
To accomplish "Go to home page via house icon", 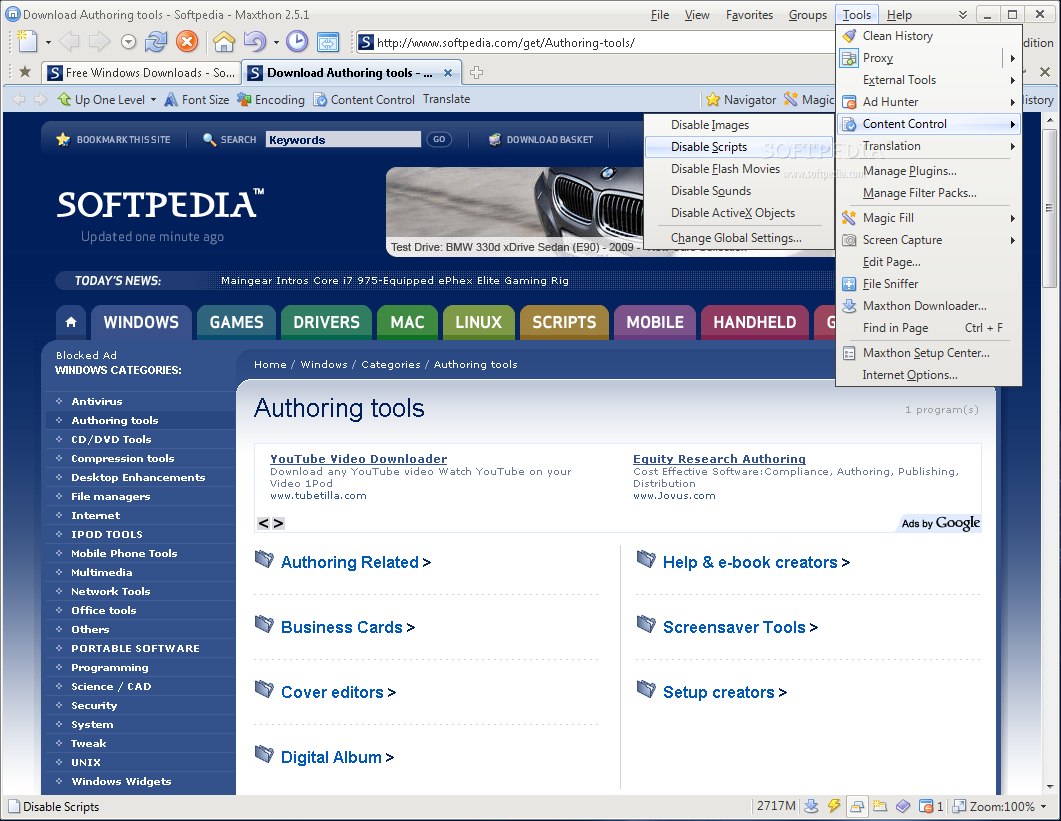I will [224, 42].
